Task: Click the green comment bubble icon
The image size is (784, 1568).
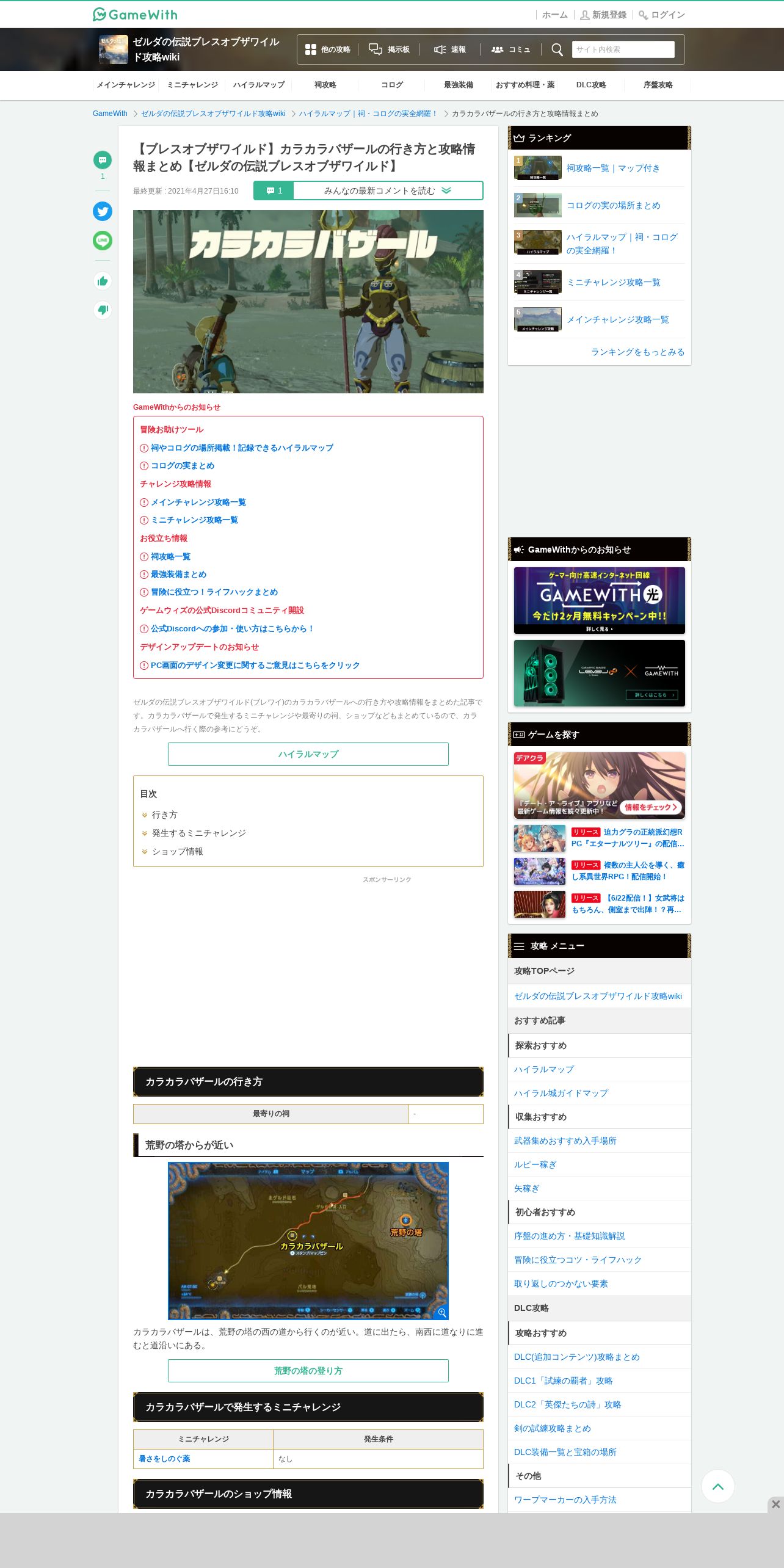Action: (x=103, y=160)
